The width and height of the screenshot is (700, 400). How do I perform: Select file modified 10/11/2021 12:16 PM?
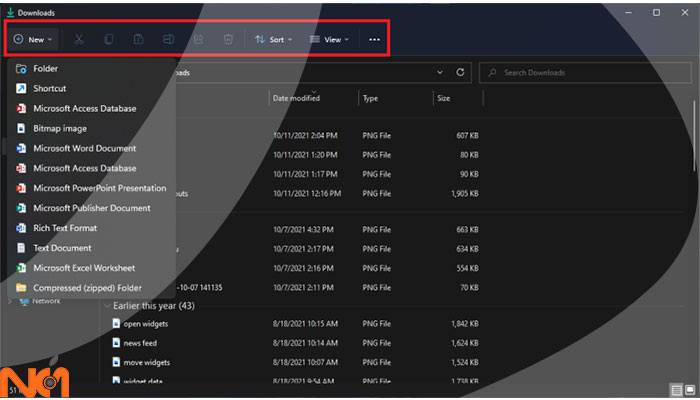[307, 193]
